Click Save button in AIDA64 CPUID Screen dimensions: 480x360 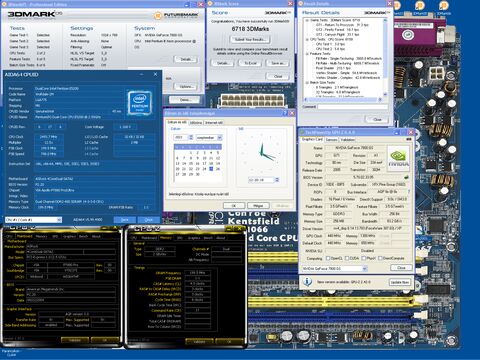125,220
